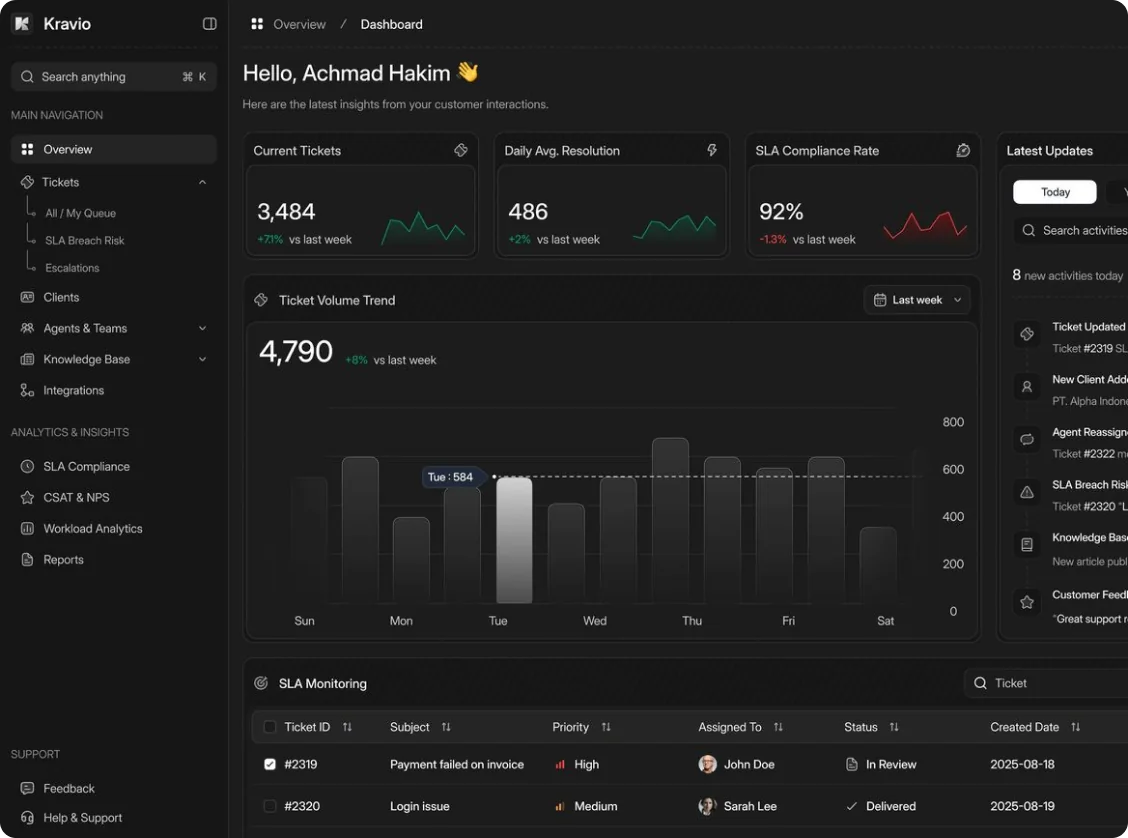Click the In Review status document icon
Image resolution: width=1128 pixels, height=838 pixels.
852,764
